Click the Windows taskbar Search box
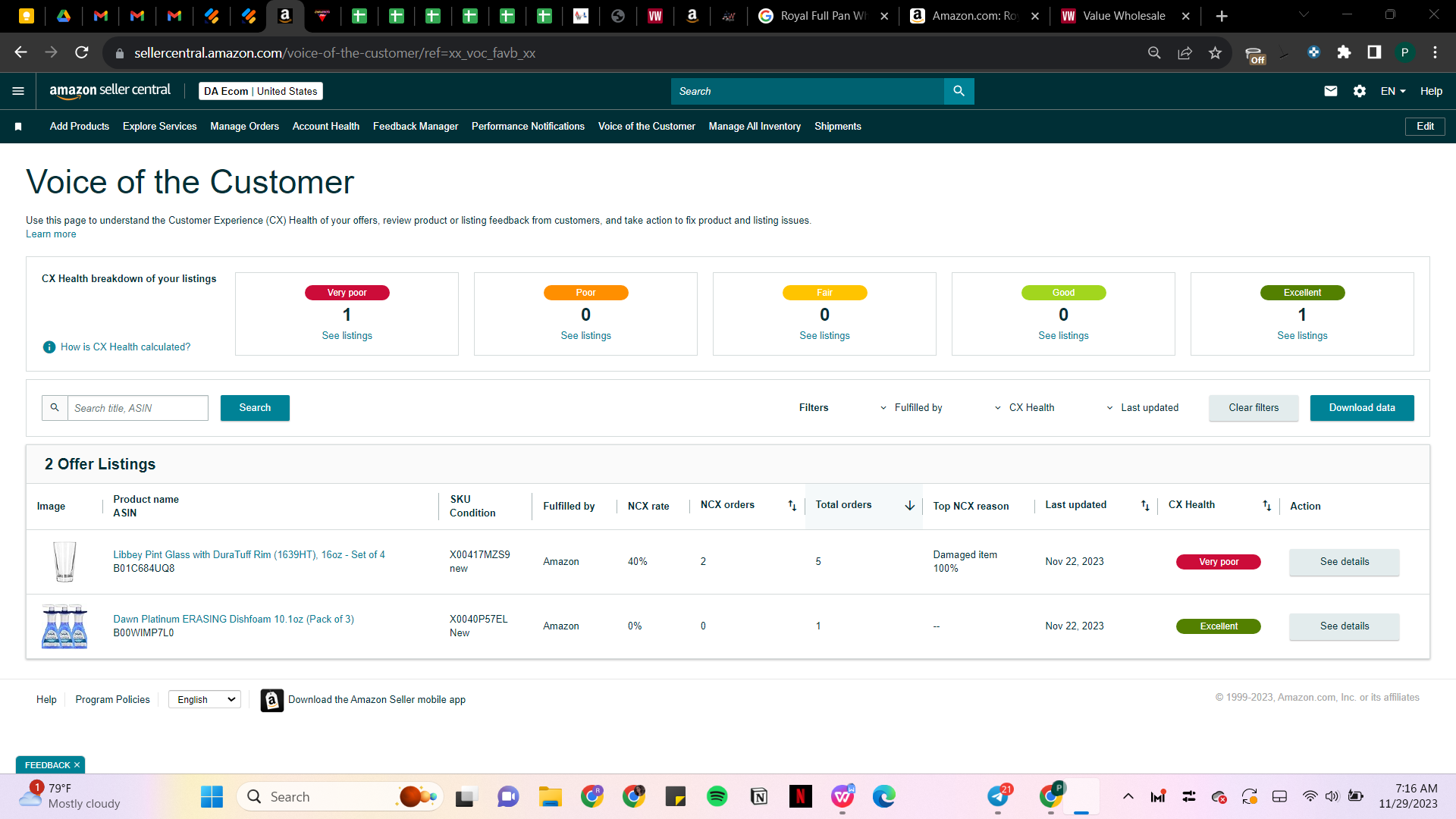Viewport: 1456px width, 819px height. [x=340, y=796]
